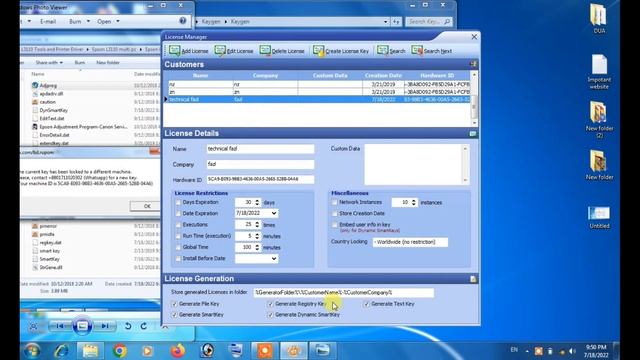The height and width of the screenshot is (360, 640).
Task: Select technical fazl customer row
Action: coord(318,99)
